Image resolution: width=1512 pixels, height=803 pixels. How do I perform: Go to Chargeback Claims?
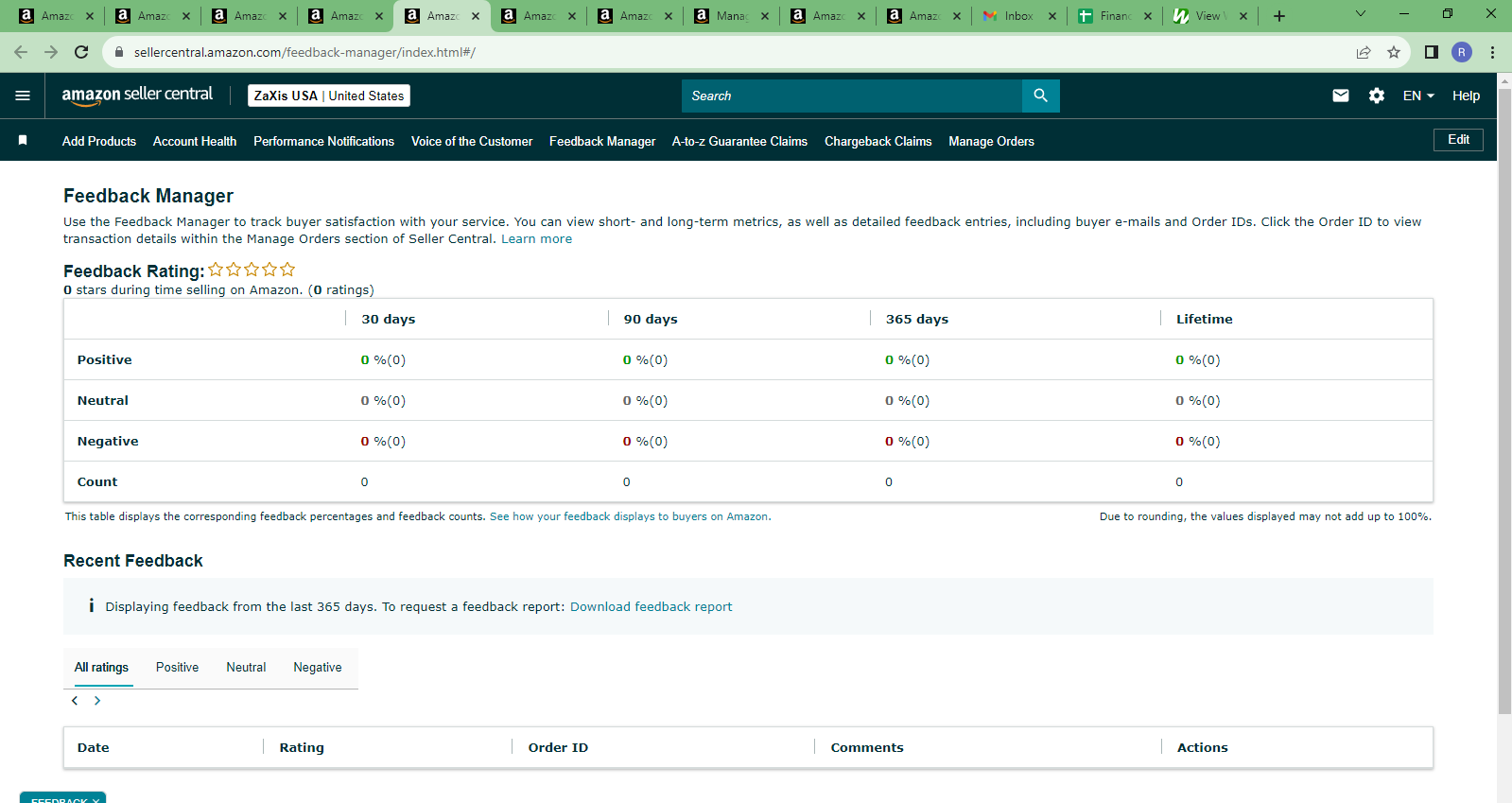pyautogui.click(x=878, y=141)
